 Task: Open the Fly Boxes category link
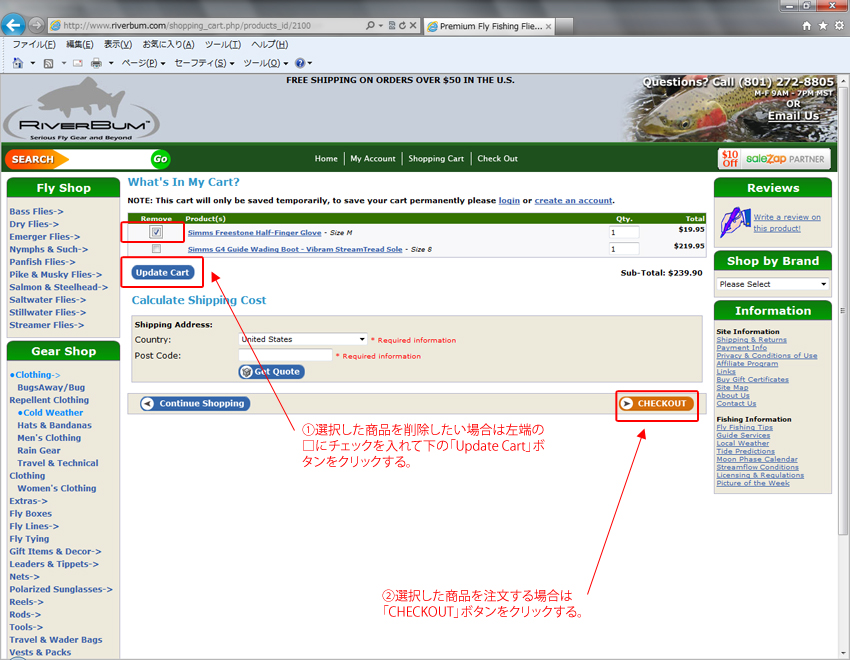30,514
